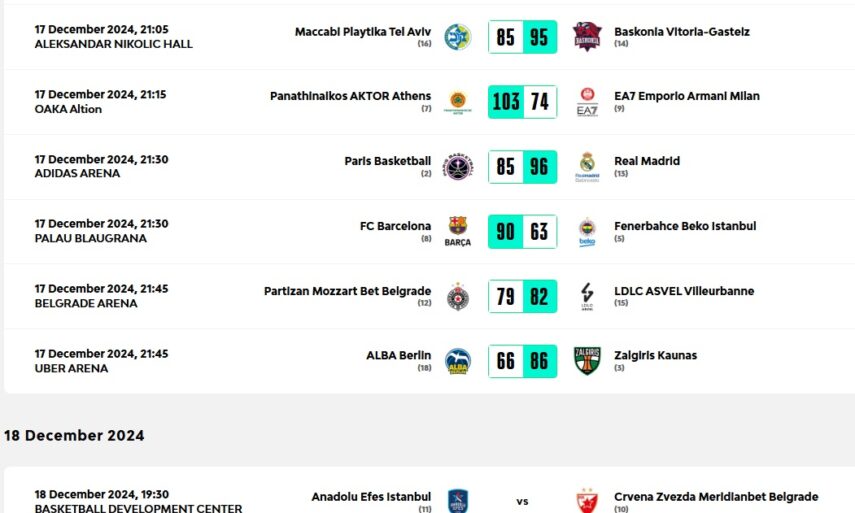
Task: Click the Real Madrid crest
Action: pos(587,167)
